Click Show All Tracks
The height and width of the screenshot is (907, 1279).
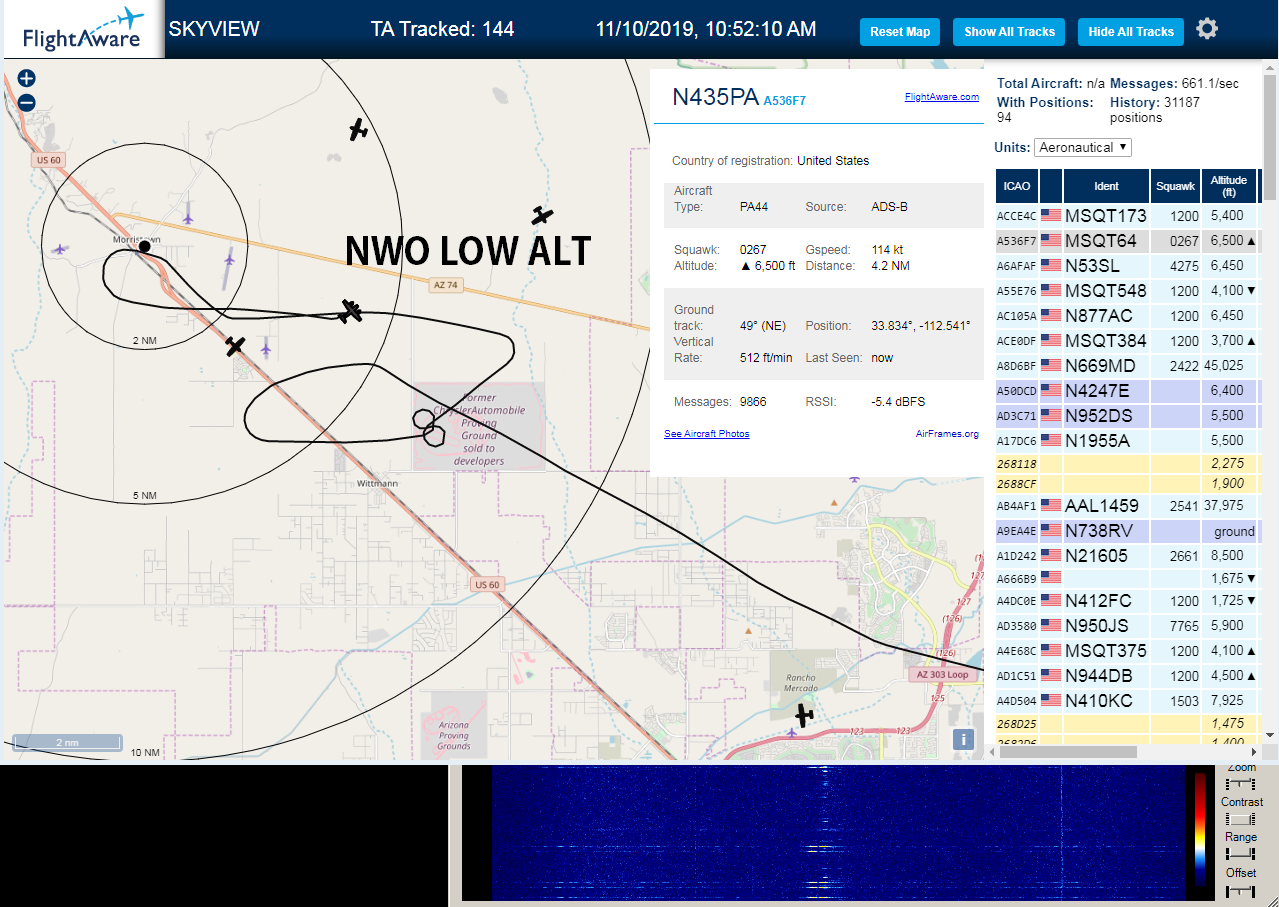click(1009, 32)
